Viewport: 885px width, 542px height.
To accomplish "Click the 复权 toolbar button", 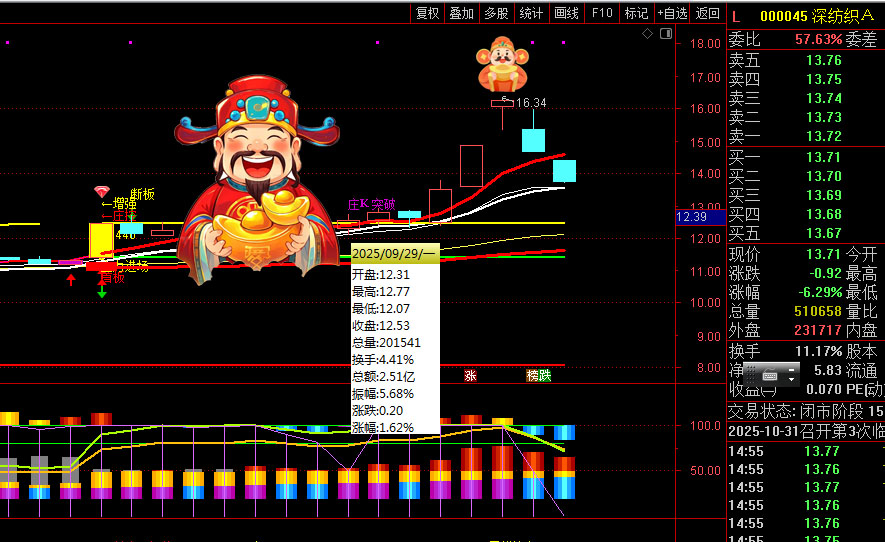I will coord(427,13).
